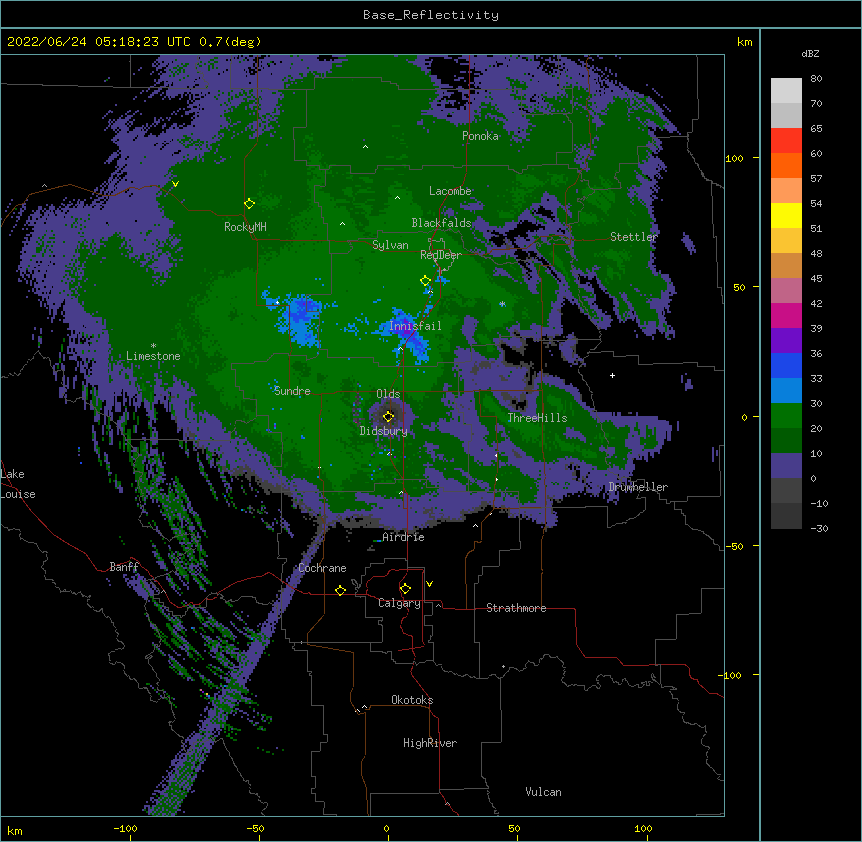This screenshot has width=862, height=842.
Task: Click the Banff city label
Action: [x=124, y=567]
